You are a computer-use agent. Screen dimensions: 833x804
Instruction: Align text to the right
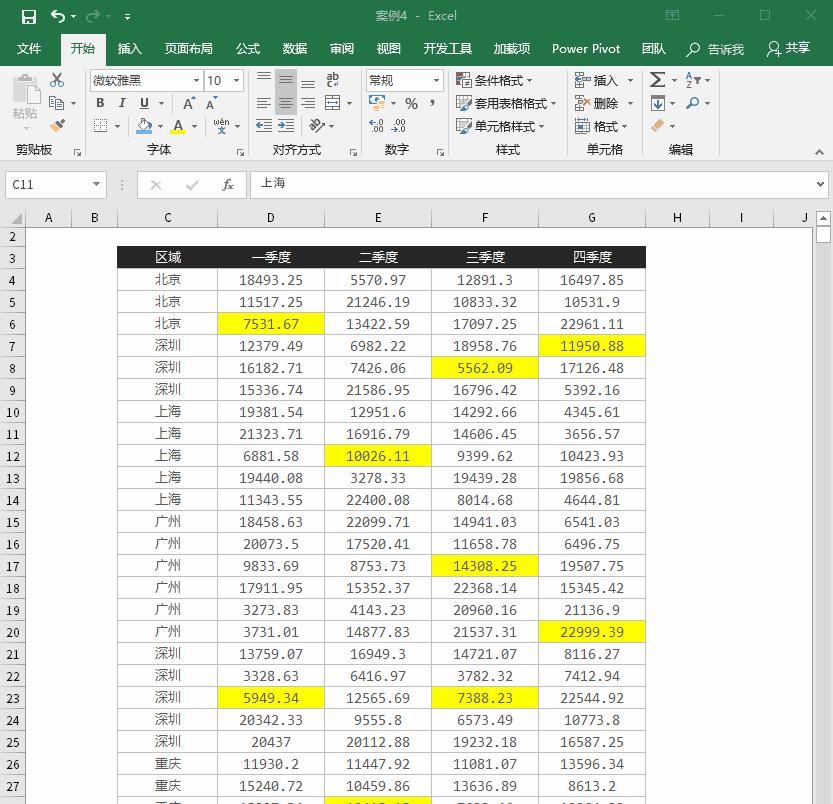coord(308,103)
